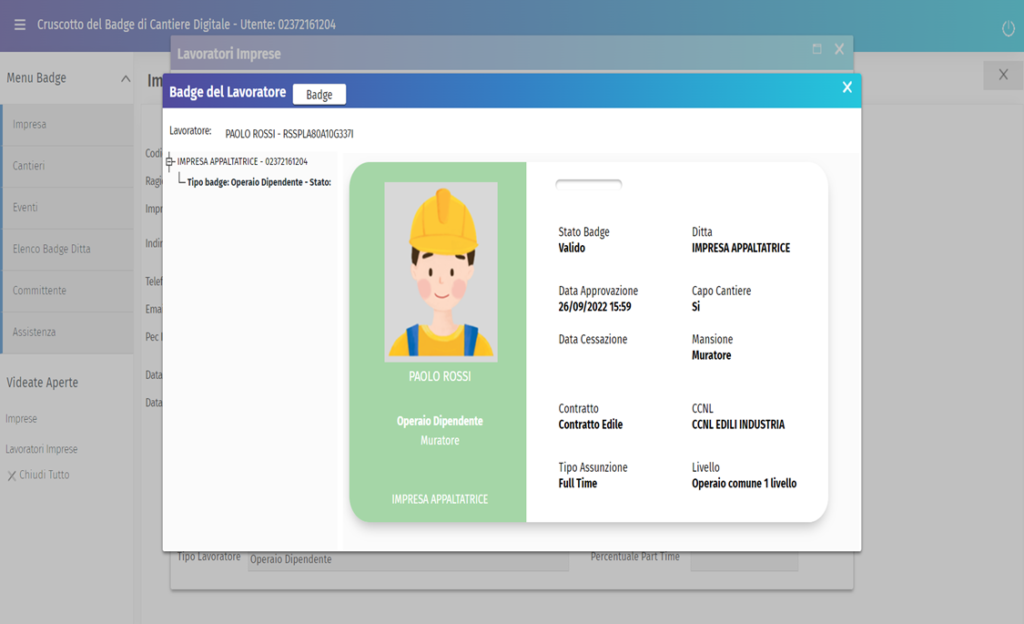This screenshot has height=624, width=1024.
Task: Switch to Lavoratori Imprese under Videate Aperte
Action: point(41,449)
